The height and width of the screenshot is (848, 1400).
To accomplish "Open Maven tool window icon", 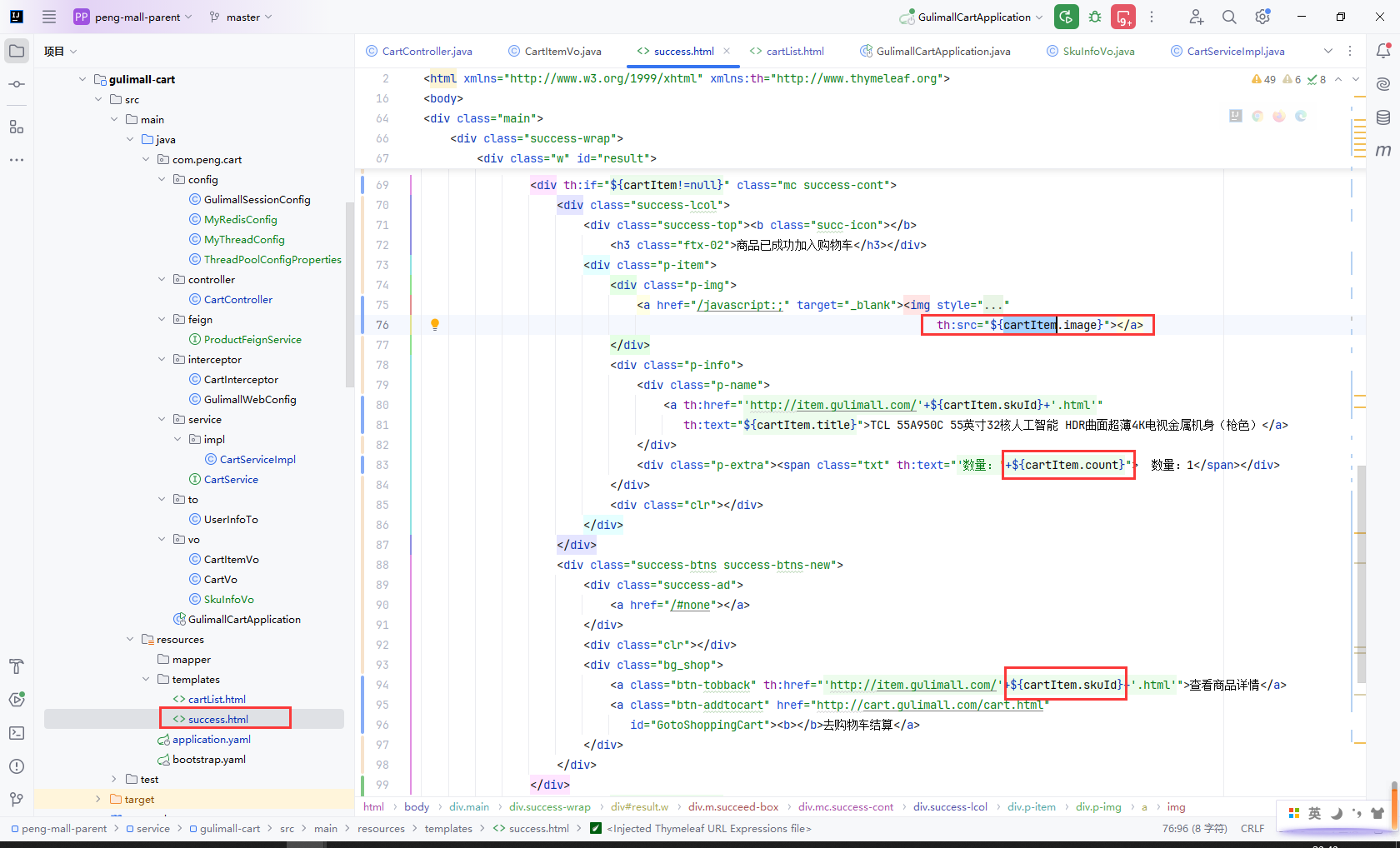I will (1383, 151).
